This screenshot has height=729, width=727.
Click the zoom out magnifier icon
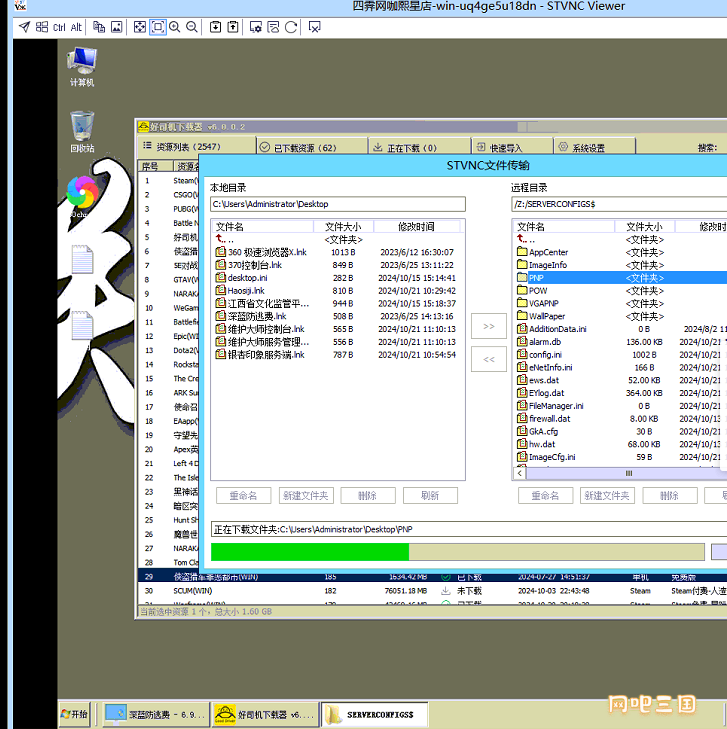coord(192,27)
